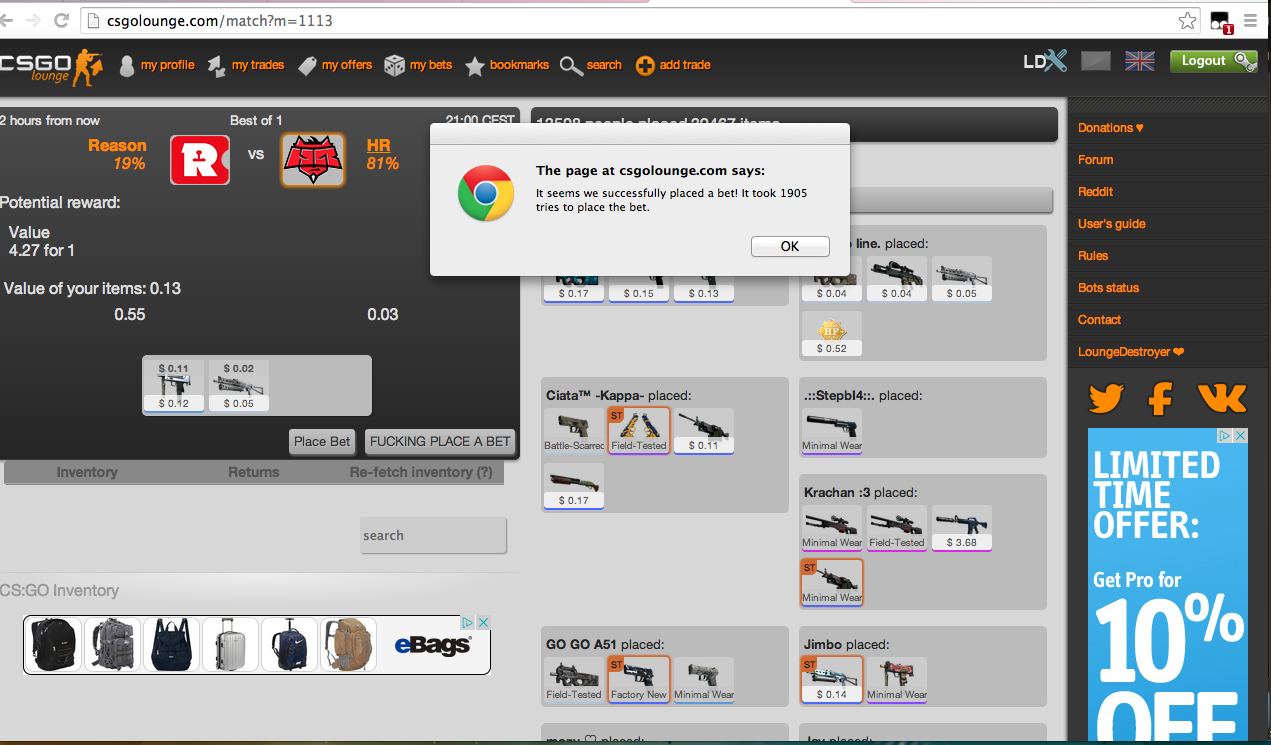This screenshot has height=745, width=1271.
Task: Open the Facebook icon in sidebar
Action: pyautogui.click(x=1160, y=399)
